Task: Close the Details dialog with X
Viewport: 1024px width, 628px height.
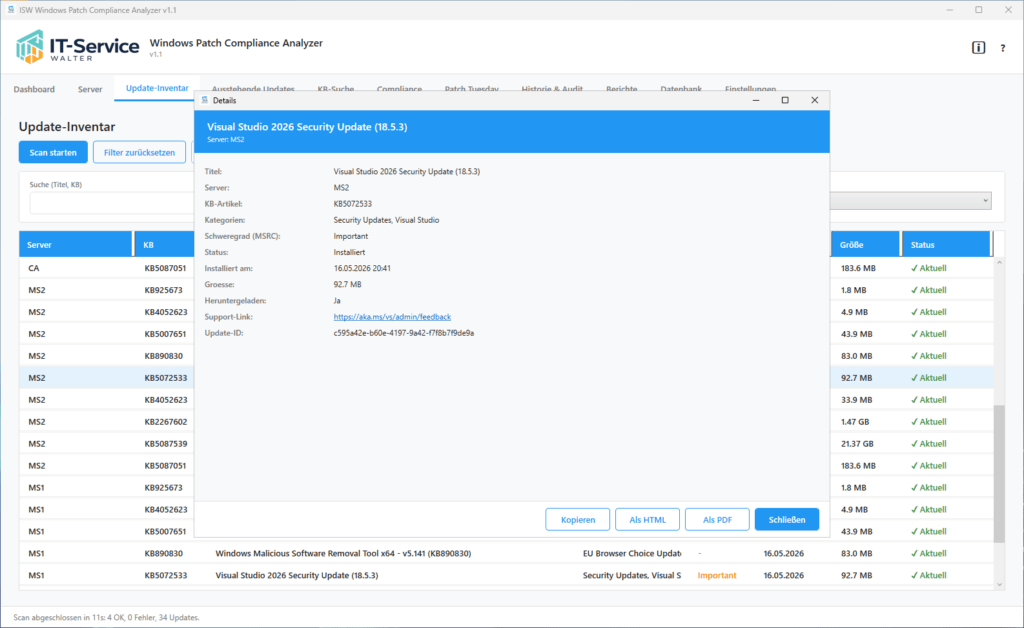Action: click(814, 100)
